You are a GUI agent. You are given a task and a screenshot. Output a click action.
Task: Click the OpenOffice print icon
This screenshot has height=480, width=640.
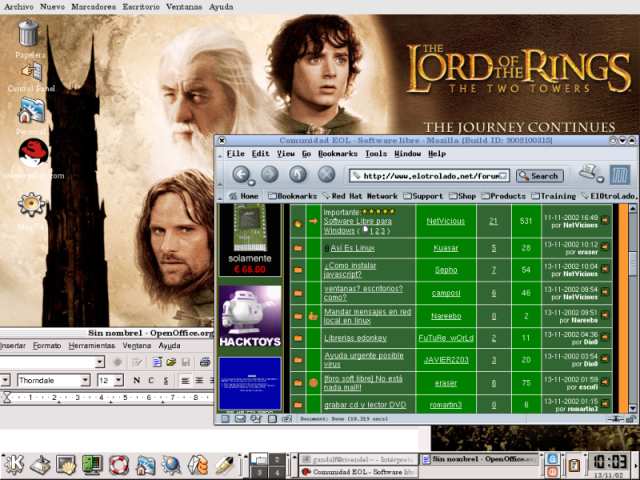(x=204, y=361)
